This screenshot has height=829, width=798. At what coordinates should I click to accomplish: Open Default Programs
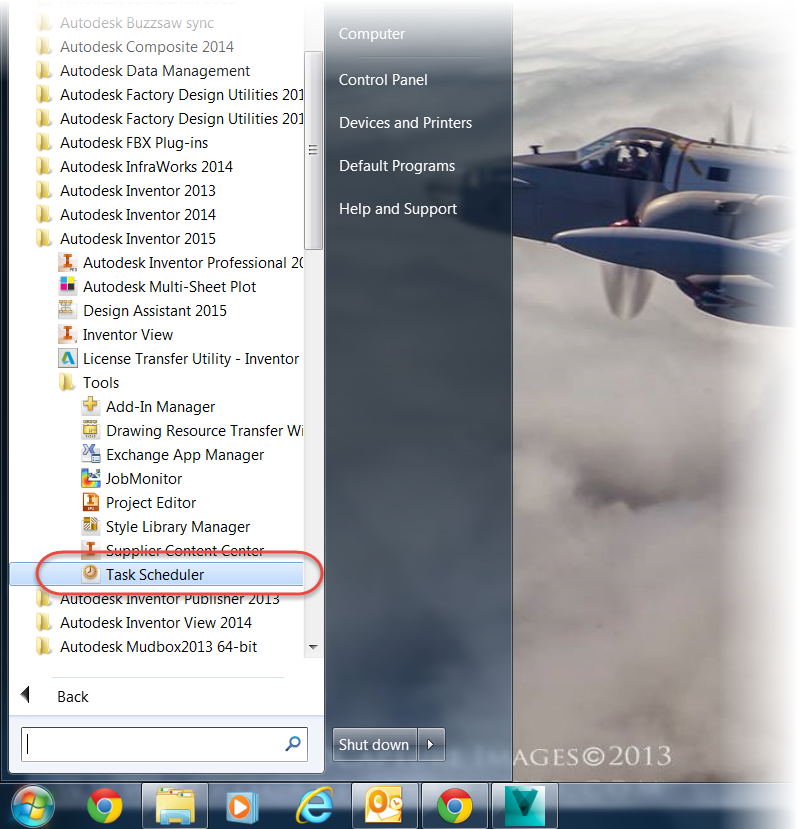pos(397,166)
